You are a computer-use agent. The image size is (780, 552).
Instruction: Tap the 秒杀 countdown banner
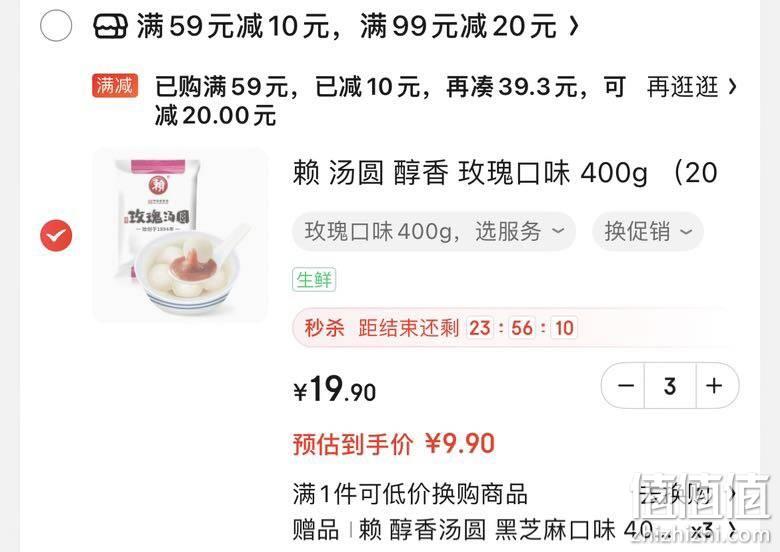click(515, 328)
